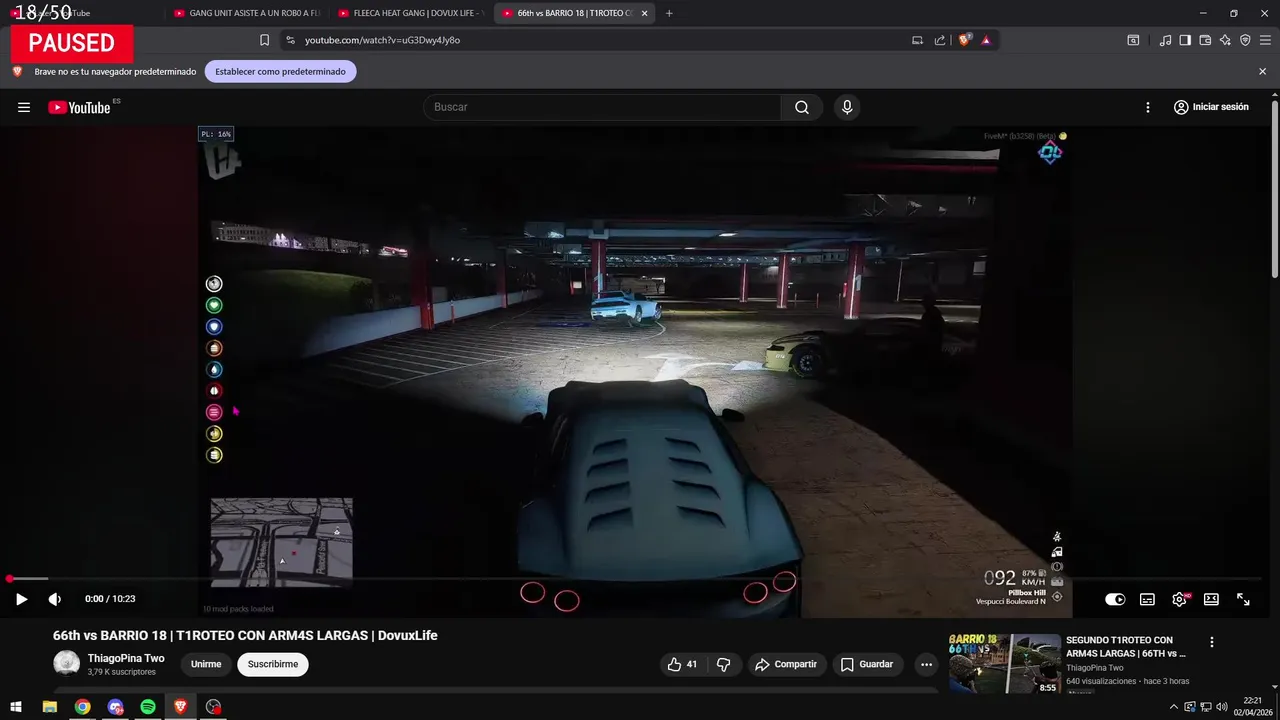Open File Explorer from taskbar
This screenshot has height=720, width=1280.
point(50,707)
